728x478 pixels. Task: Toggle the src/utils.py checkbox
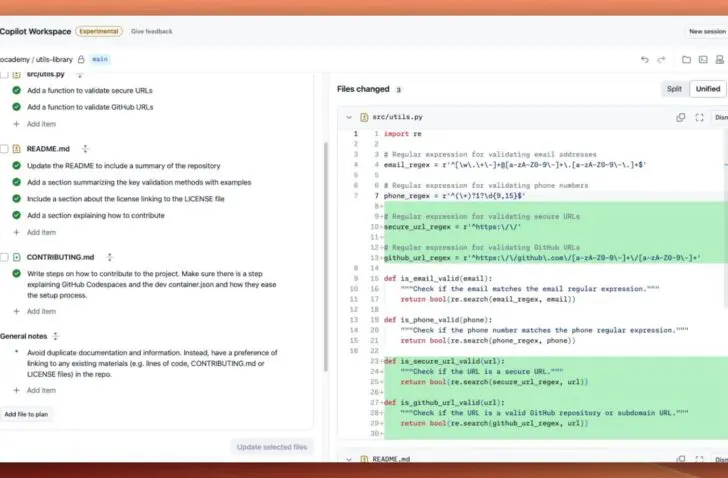click(4, 74)
